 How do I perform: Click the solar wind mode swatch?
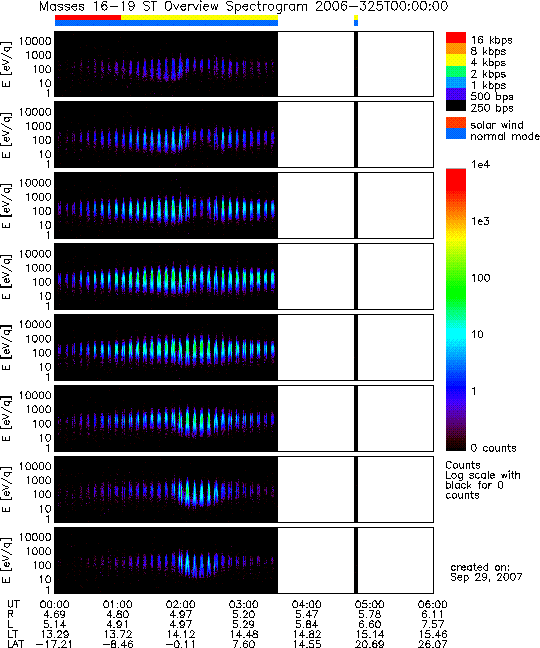pyautogui.click(x=456, y=123)
